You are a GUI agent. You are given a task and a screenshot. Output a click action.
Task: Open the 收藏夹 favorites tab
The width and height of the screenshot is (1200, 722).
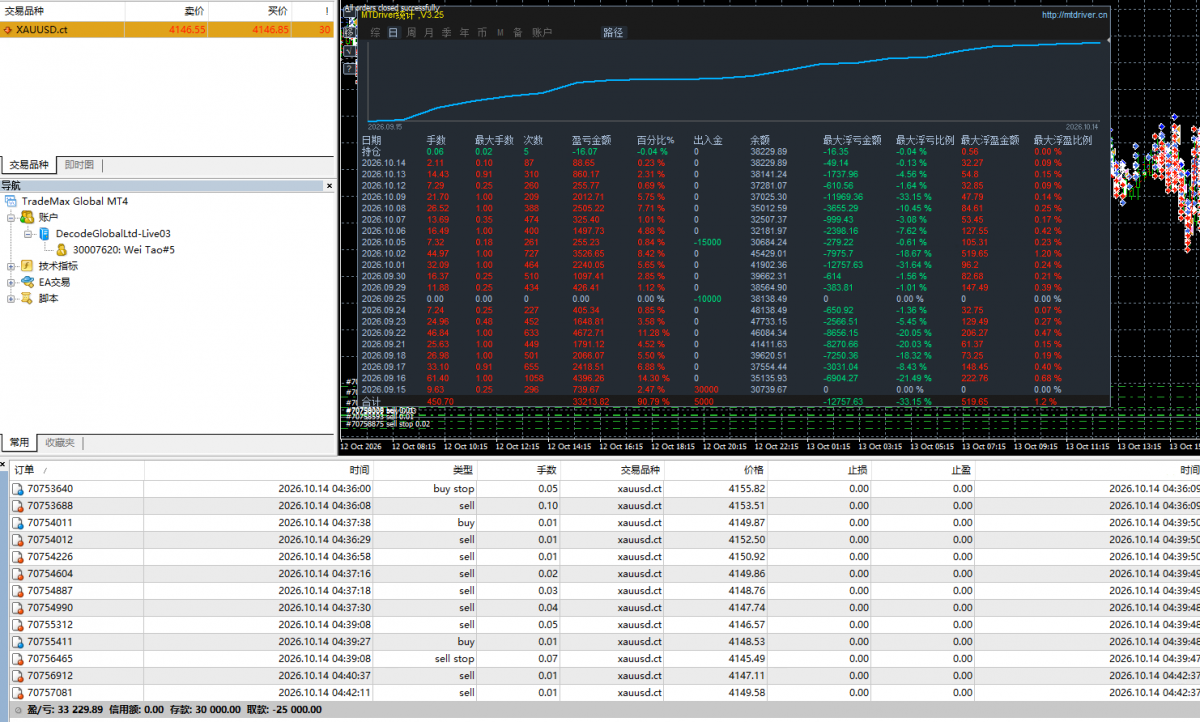pos(59,443)
